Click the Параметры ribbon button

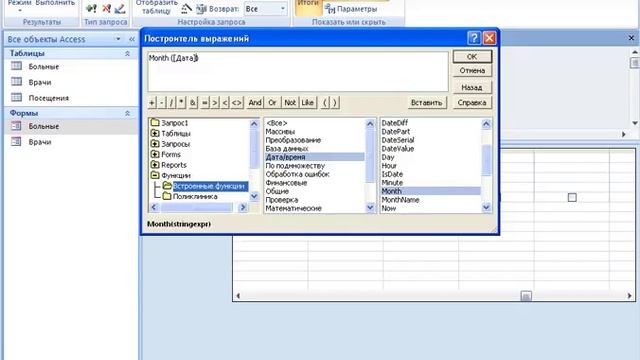(x=351, y=9)
